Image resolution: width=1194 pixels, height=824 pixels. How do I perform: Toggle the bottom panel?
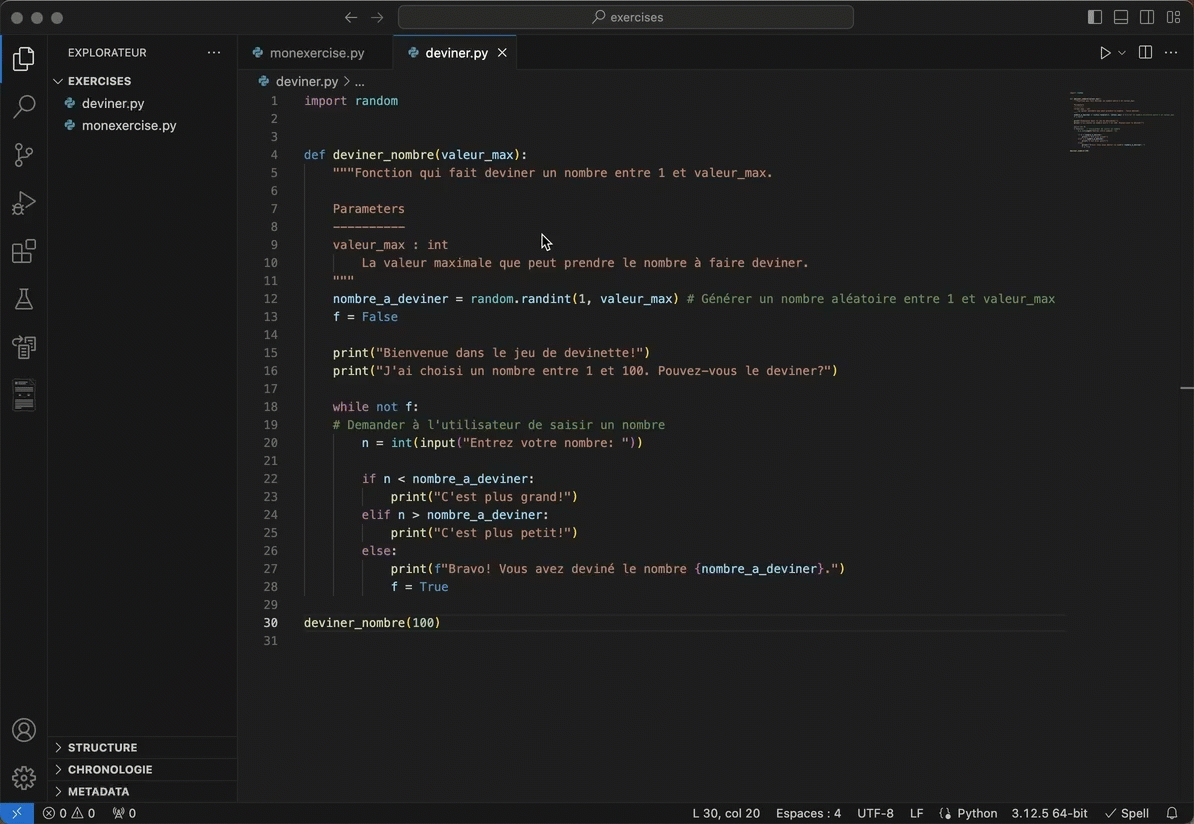tap(1121, 18)
